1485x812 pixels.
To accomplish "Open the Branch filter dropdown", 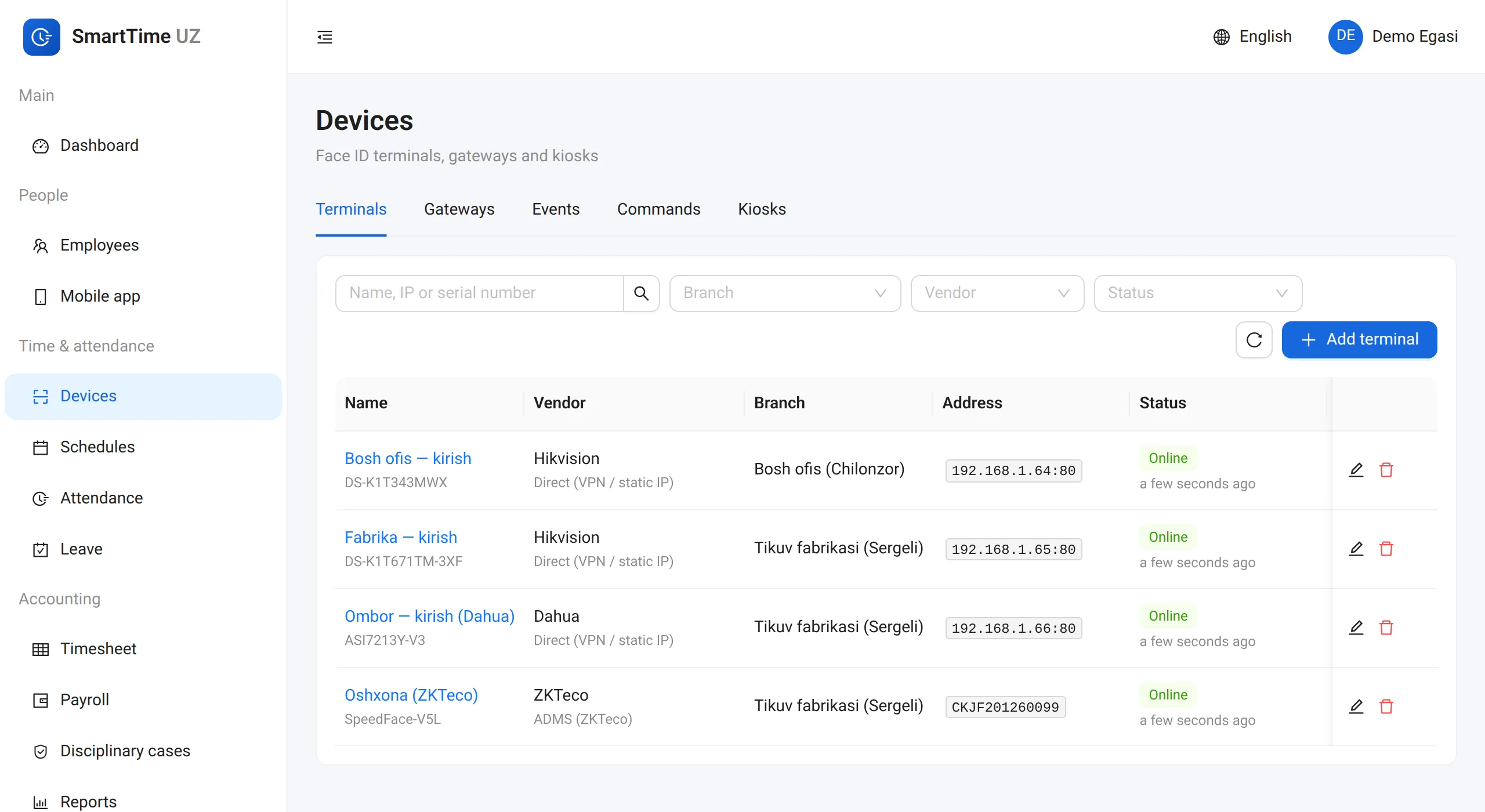I will point(785,293).
